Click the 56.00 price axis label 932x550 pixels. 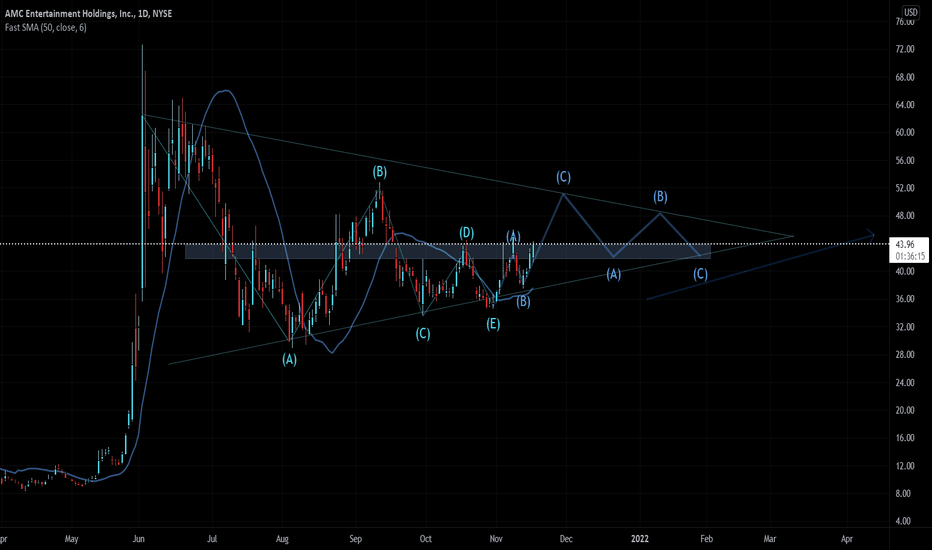(x=905, y=161)
